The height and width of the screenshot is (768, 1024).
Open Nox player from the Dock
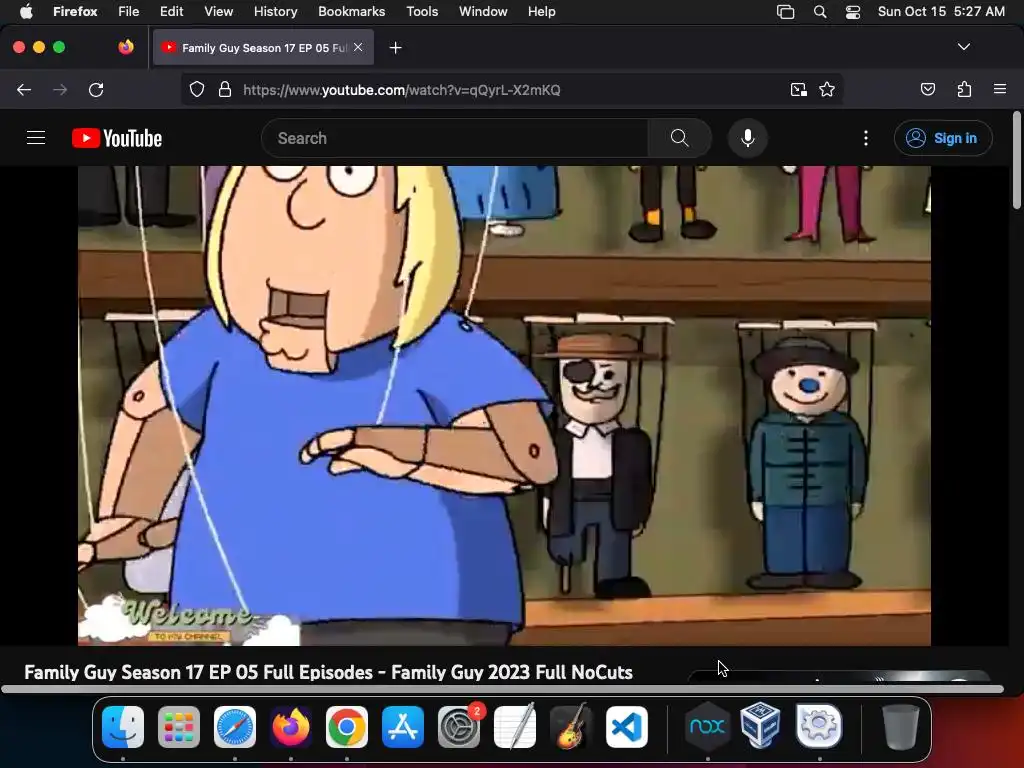coord(707,727)
